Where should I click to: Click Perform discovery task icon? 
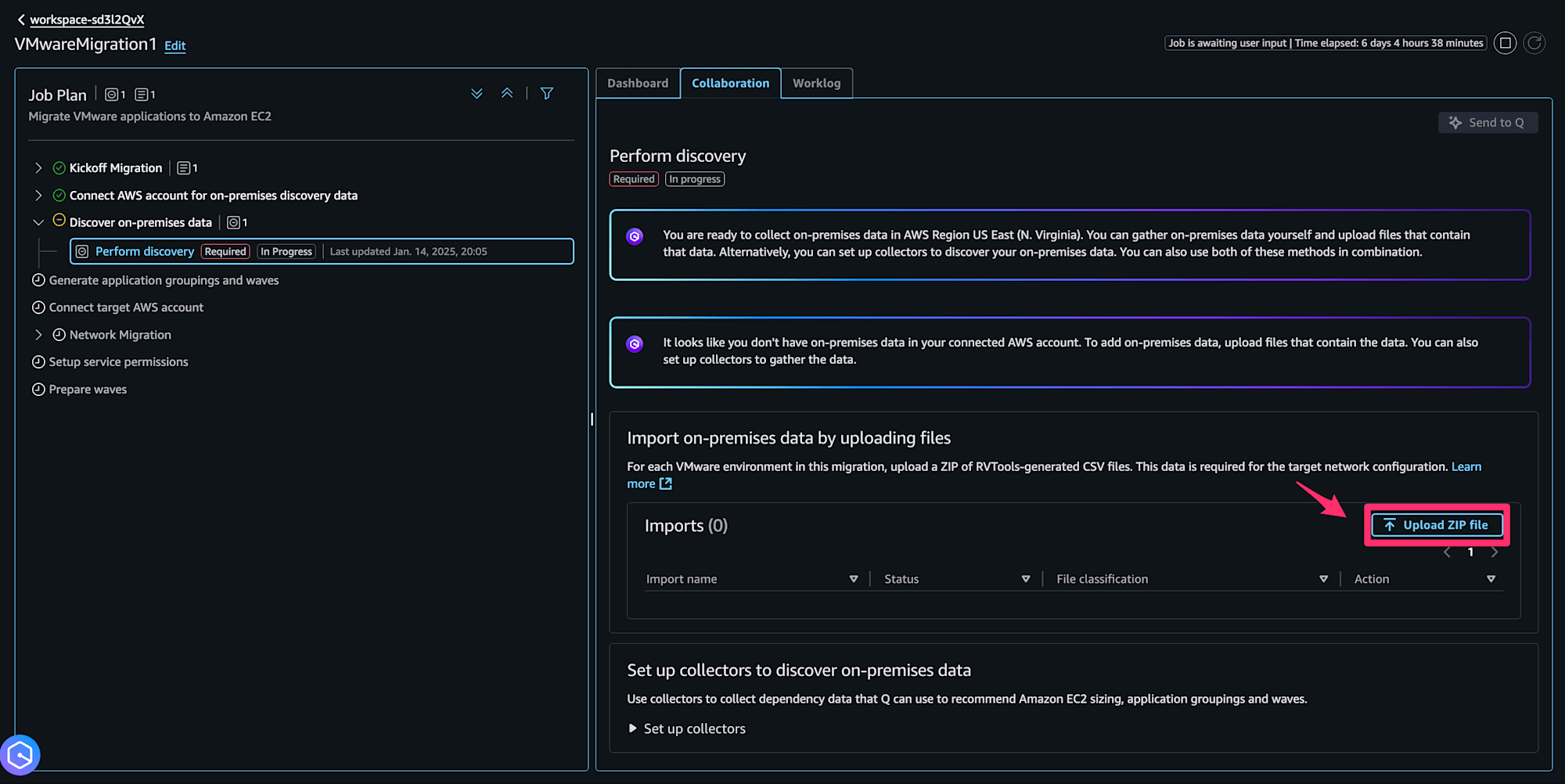coord(82,251)
